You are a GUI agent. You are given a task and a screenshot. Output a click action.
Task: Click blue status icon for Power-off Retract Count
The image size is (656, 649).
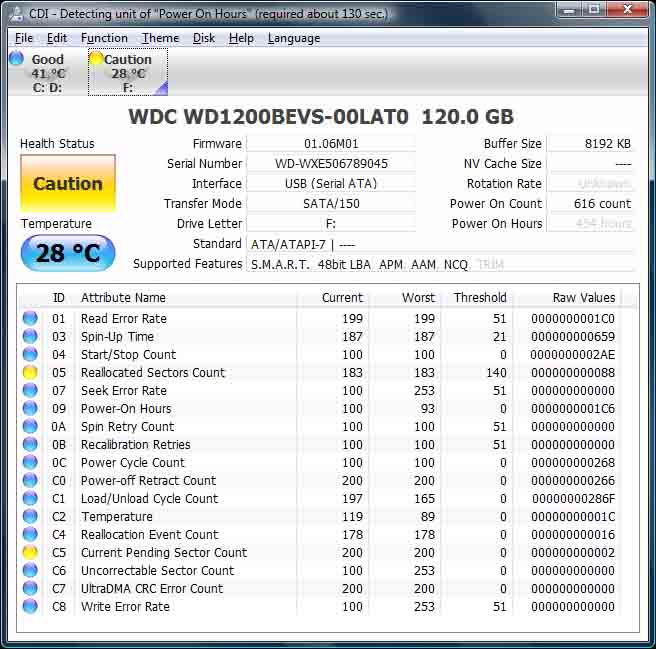30,480
